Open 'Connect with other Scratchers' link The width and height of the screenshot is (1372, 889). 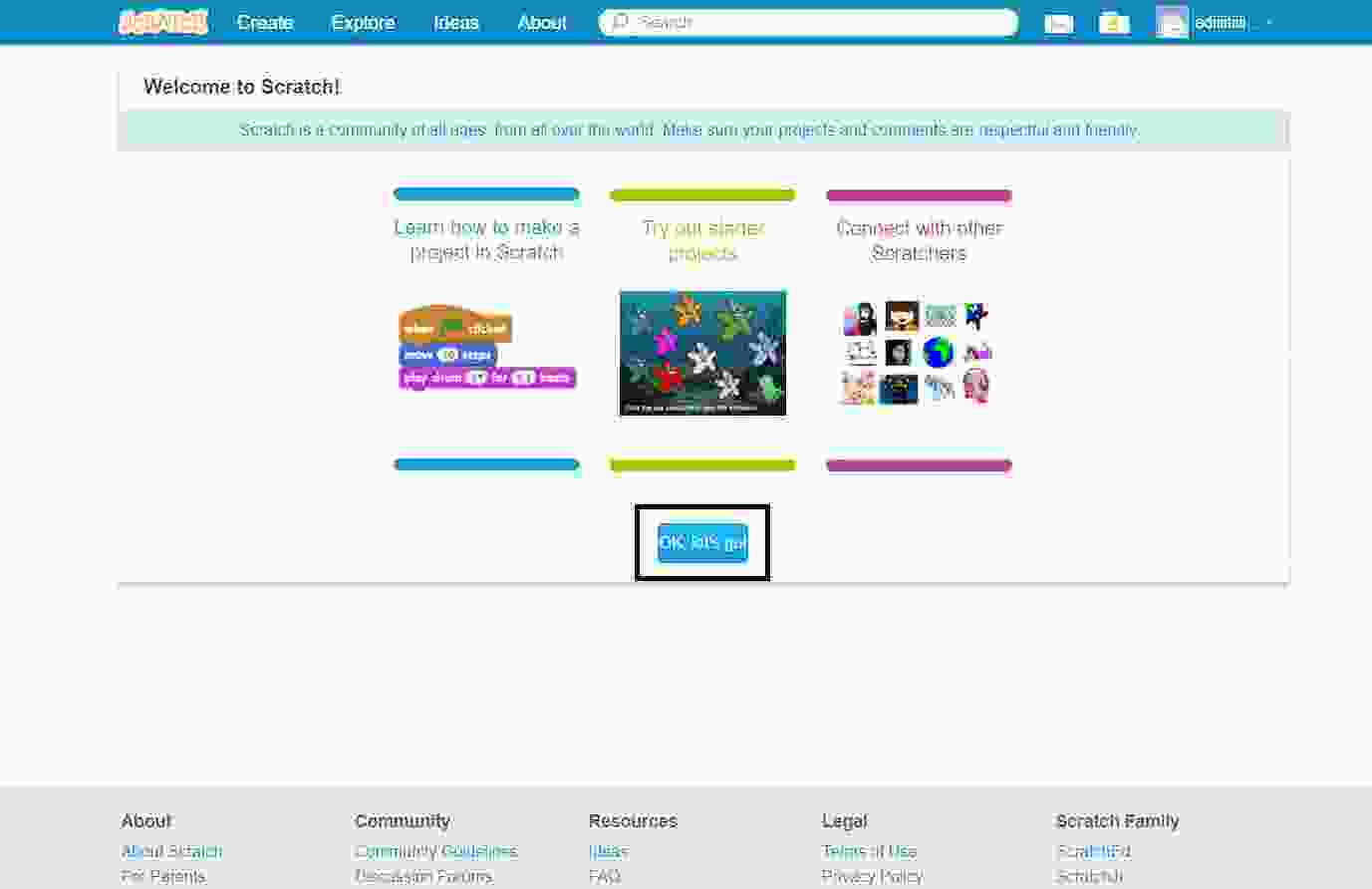coord(919,240)
